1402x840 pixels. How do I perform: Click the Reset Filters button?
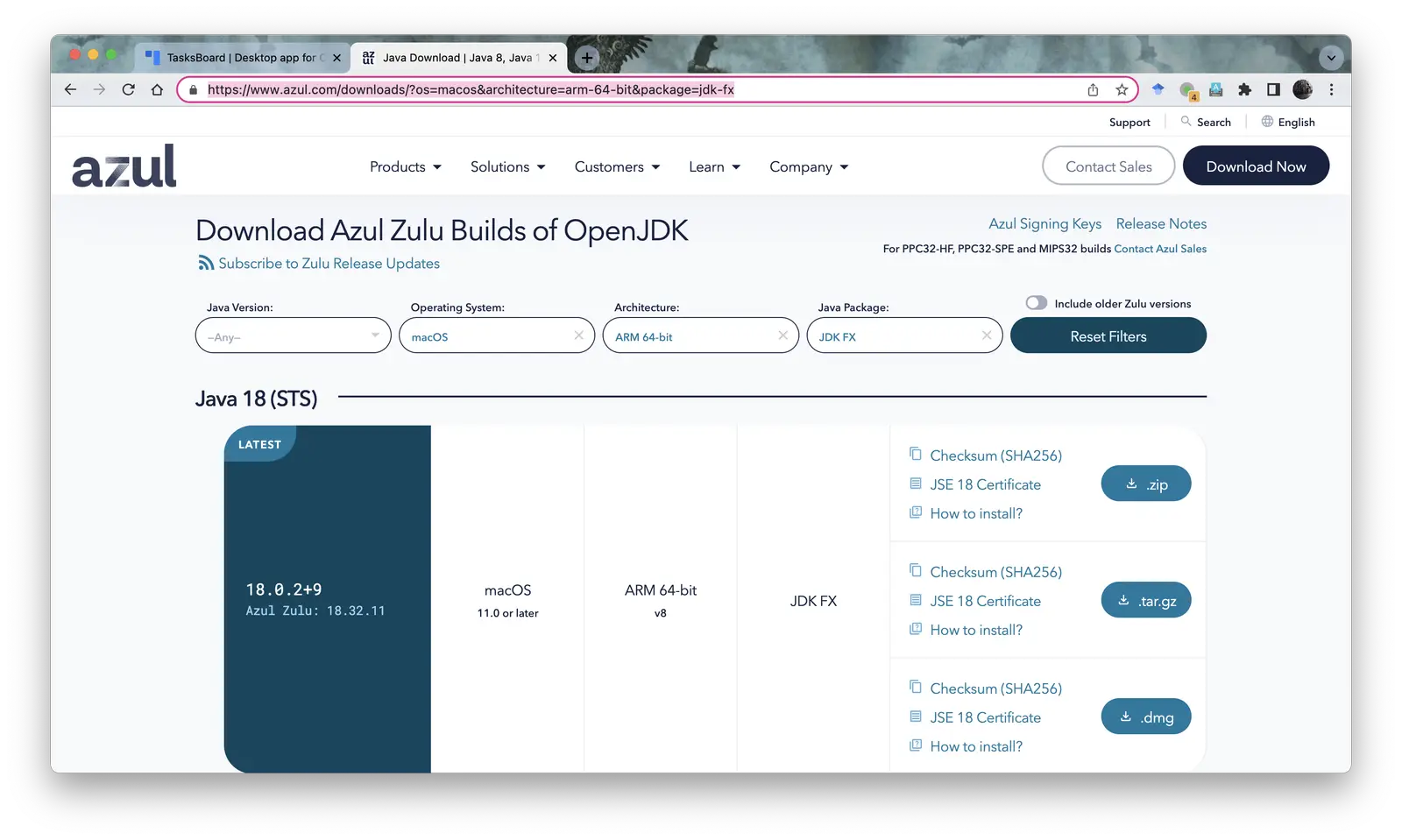(1108, 335)
